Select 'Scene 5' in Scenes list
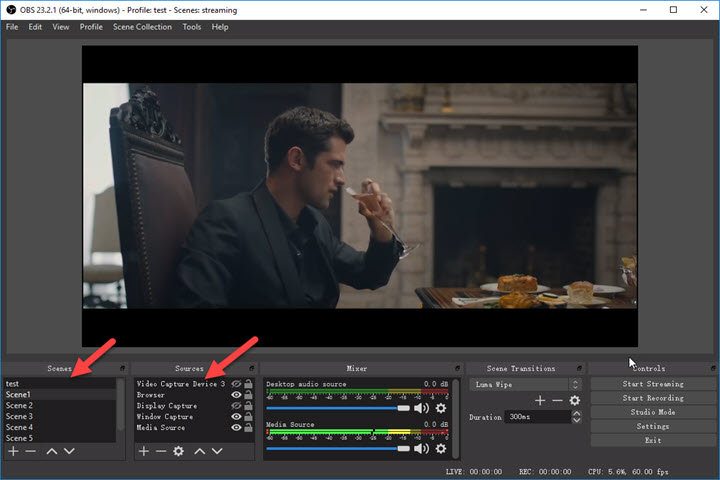This screenshot has height=480, width=720. pos(60,438)
